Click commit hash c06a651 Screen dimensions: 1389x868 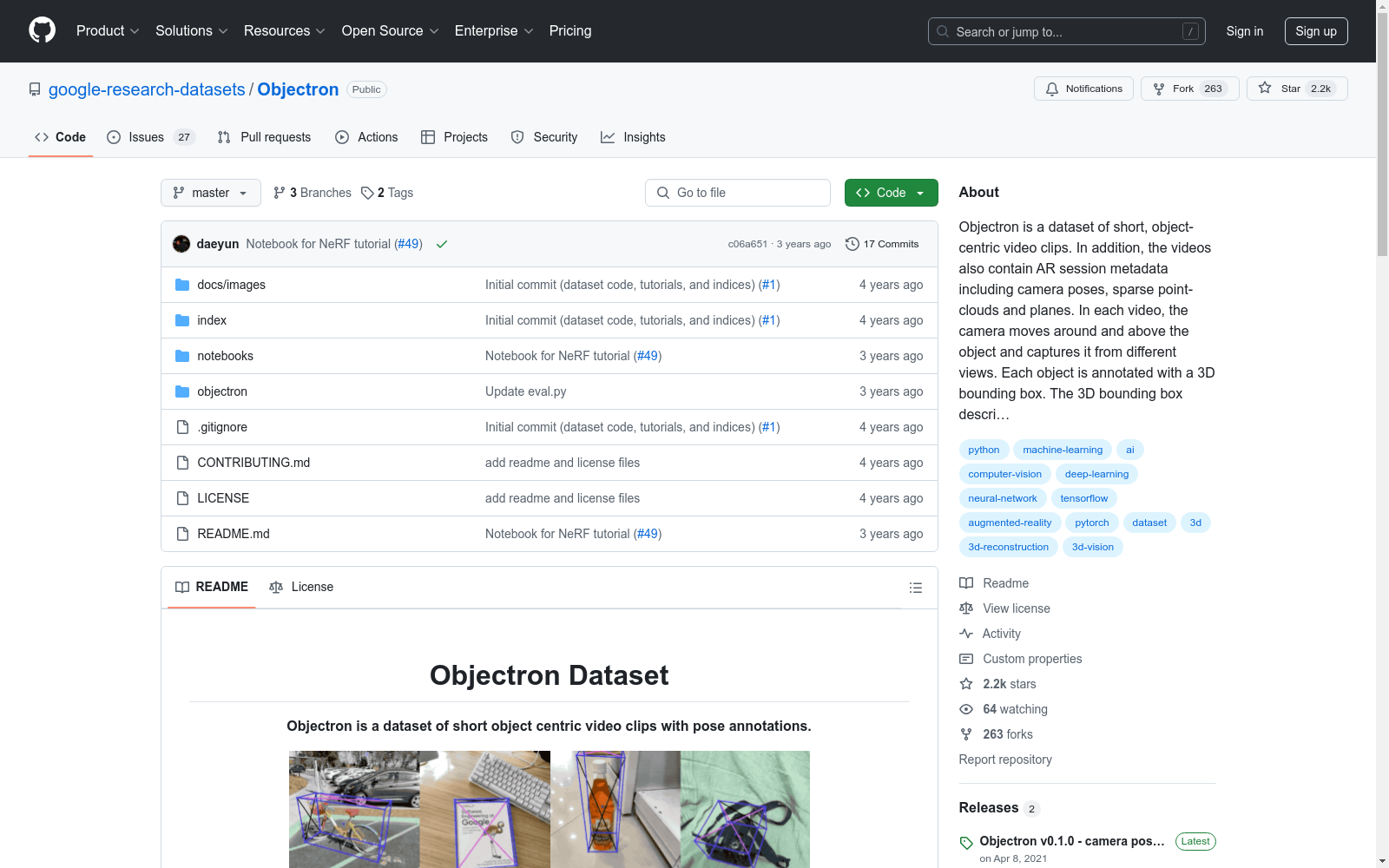click(747, 245)
